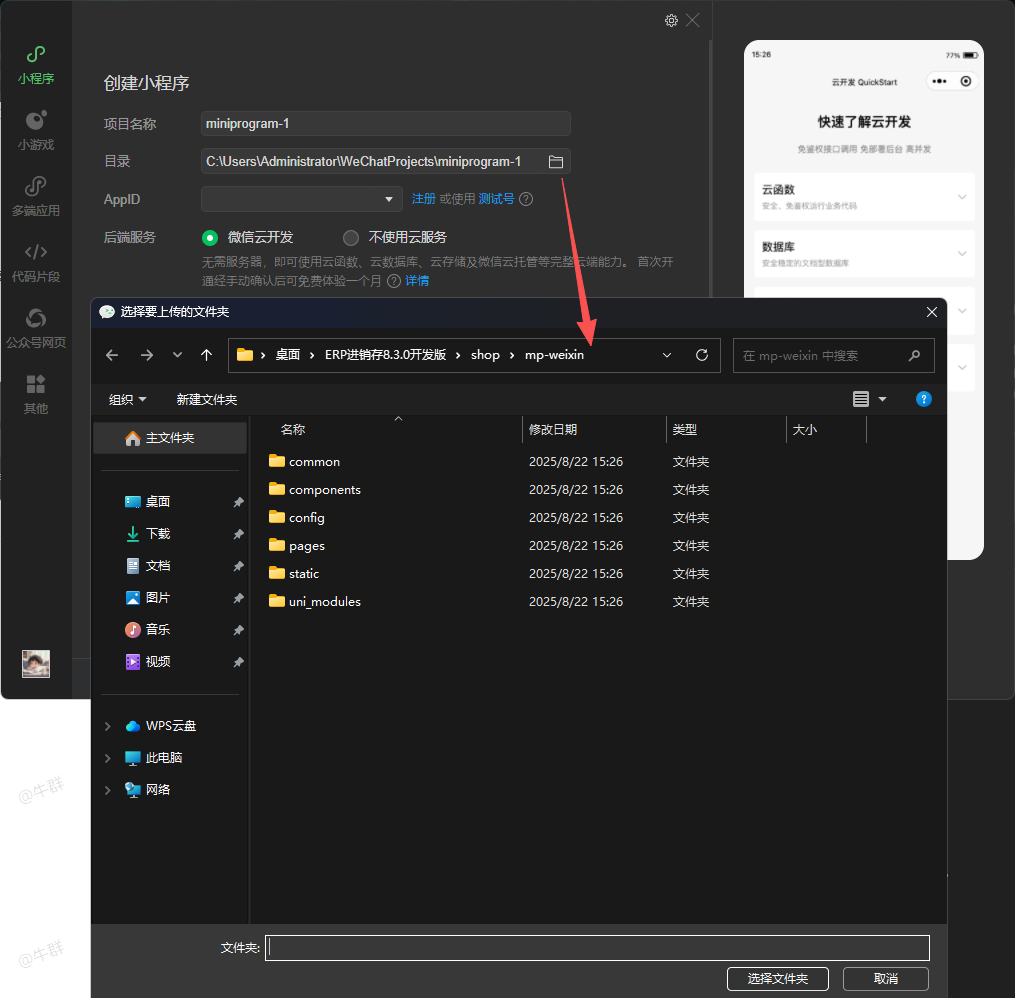Click 详情 link
This screenshot has width=1015, height=998.
pos(417,281)
